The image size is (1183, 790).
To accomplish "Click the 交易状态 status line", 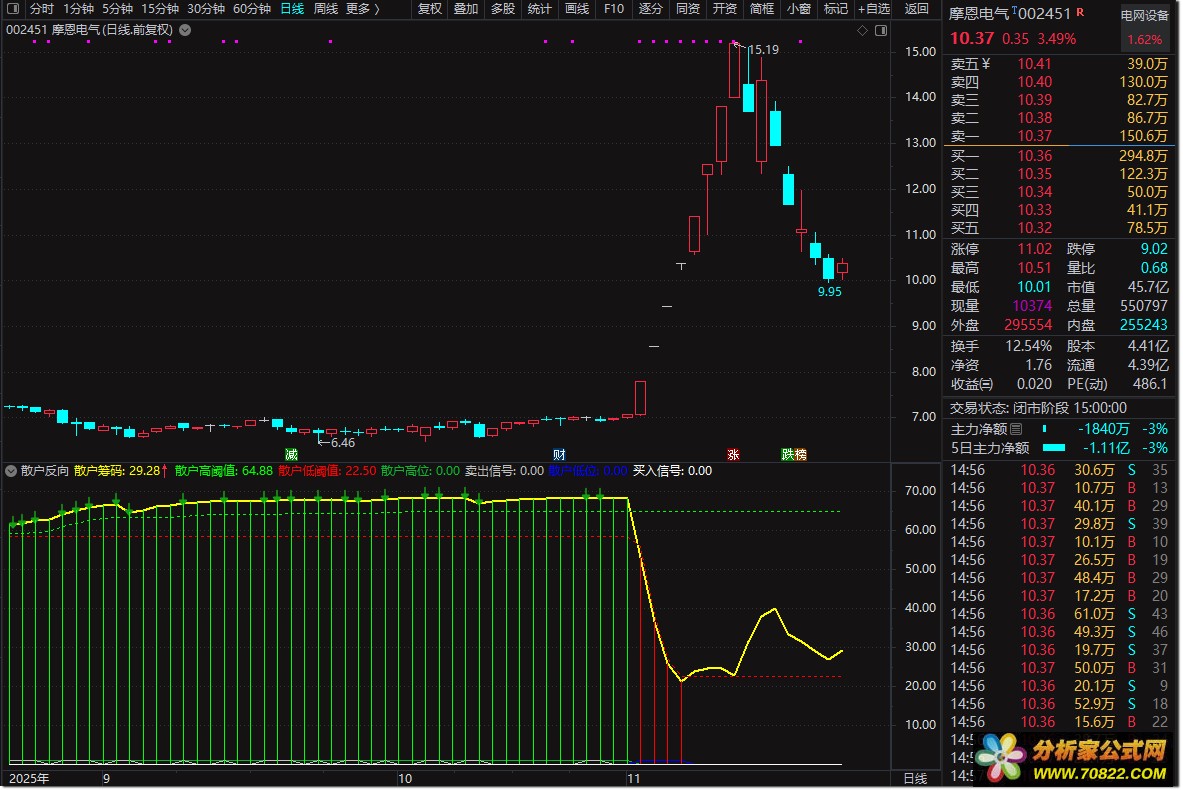I will 1038,408.
